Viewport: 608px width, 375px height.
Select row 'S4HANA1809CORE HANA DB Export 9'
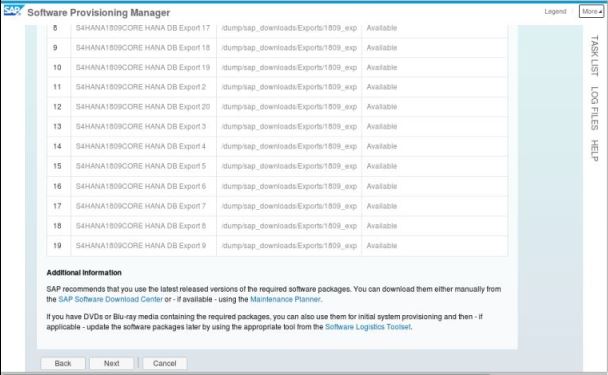[x=277, y=245]
